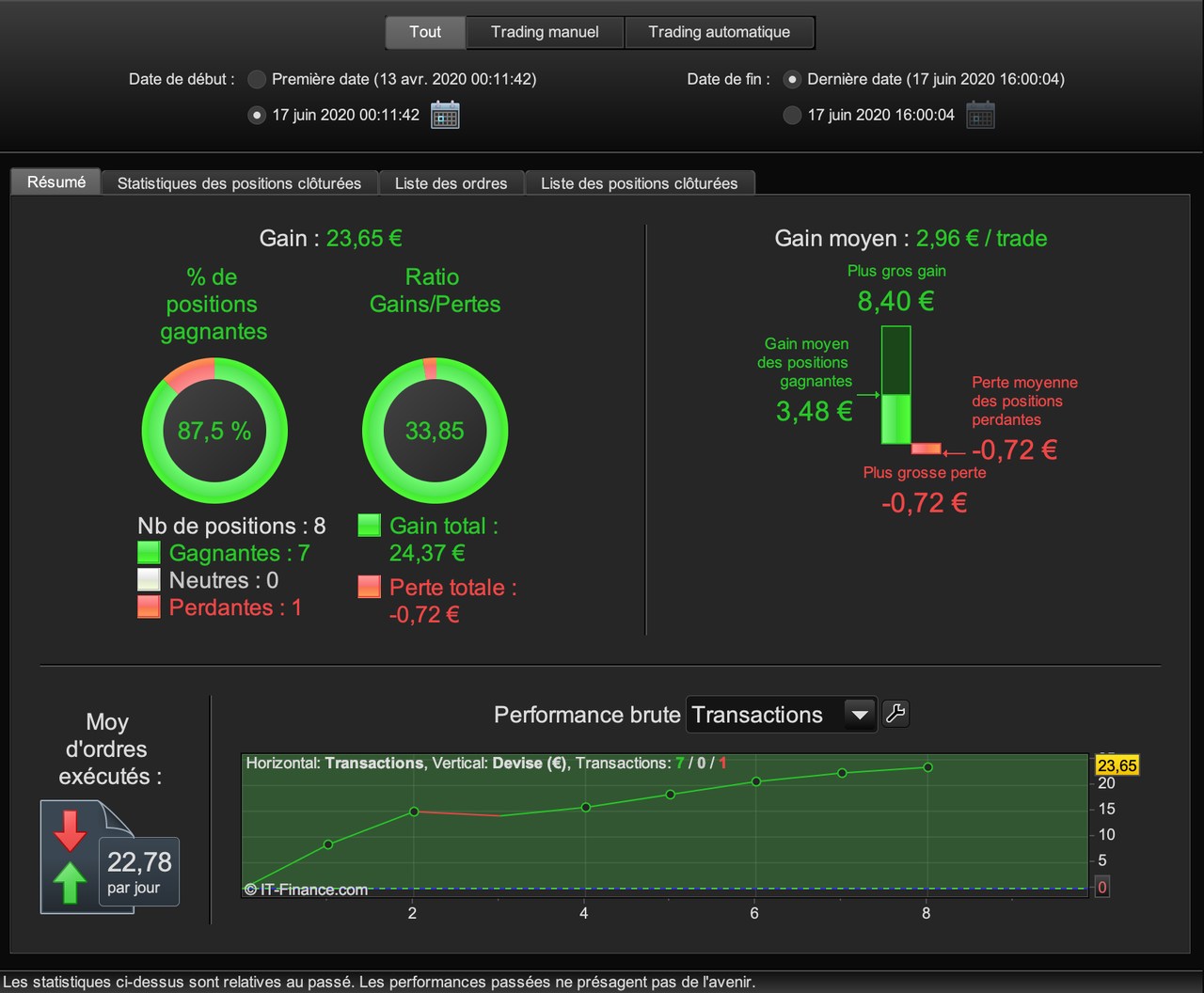The image size is (1204, 993).
Task: Open the Liste des positions clôturées tab
Action: pos(640,183)
